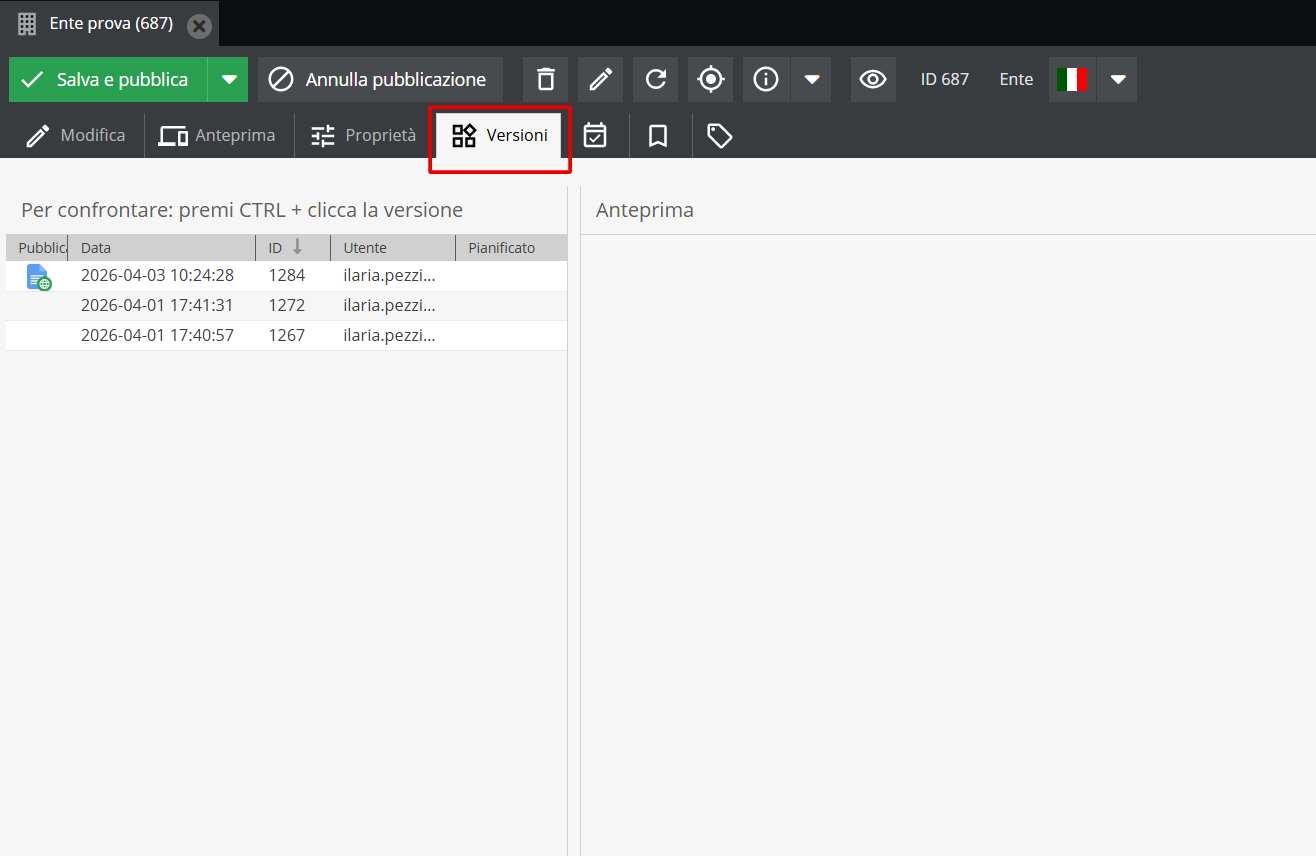Open the calendar scheduling tab icon
The image size is (1316, 856).
coord(595,136)
